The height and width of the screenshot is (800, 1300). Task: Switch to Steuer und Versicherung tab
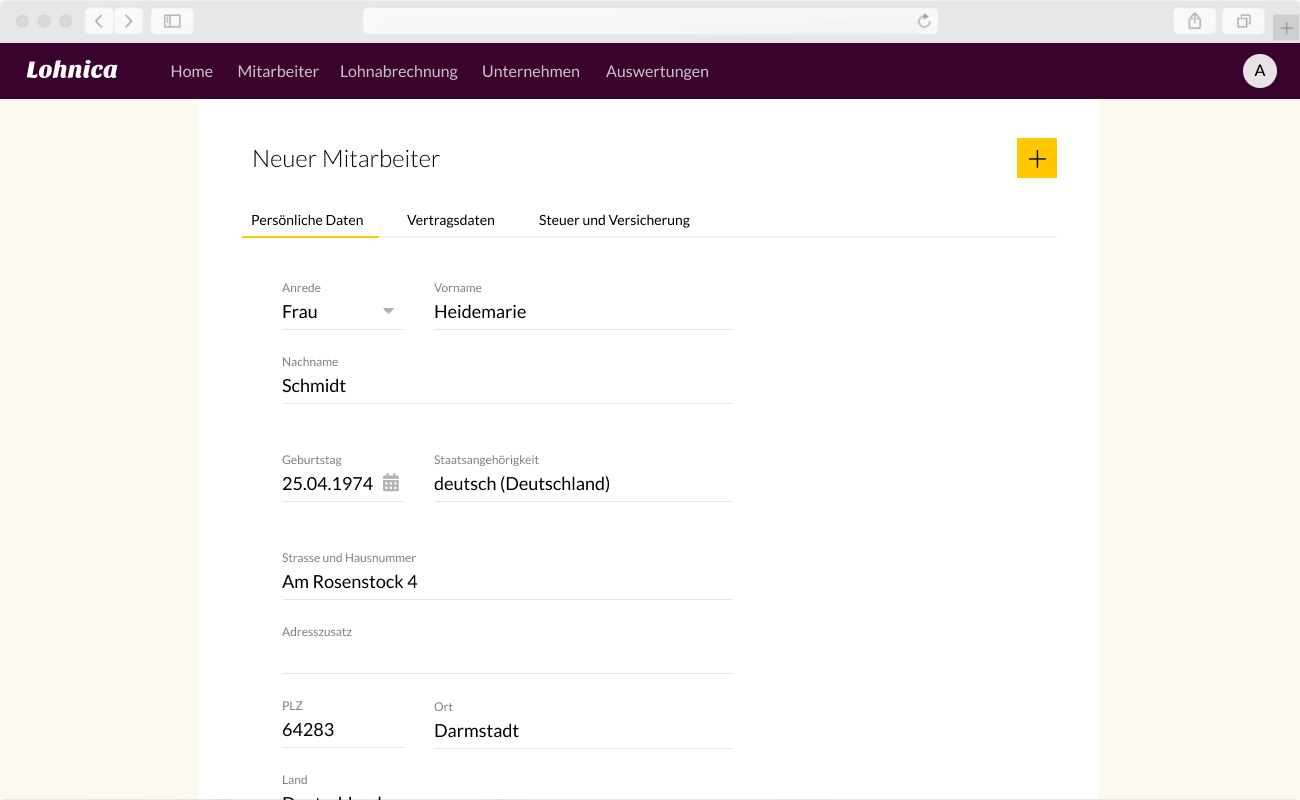[614, 220]
